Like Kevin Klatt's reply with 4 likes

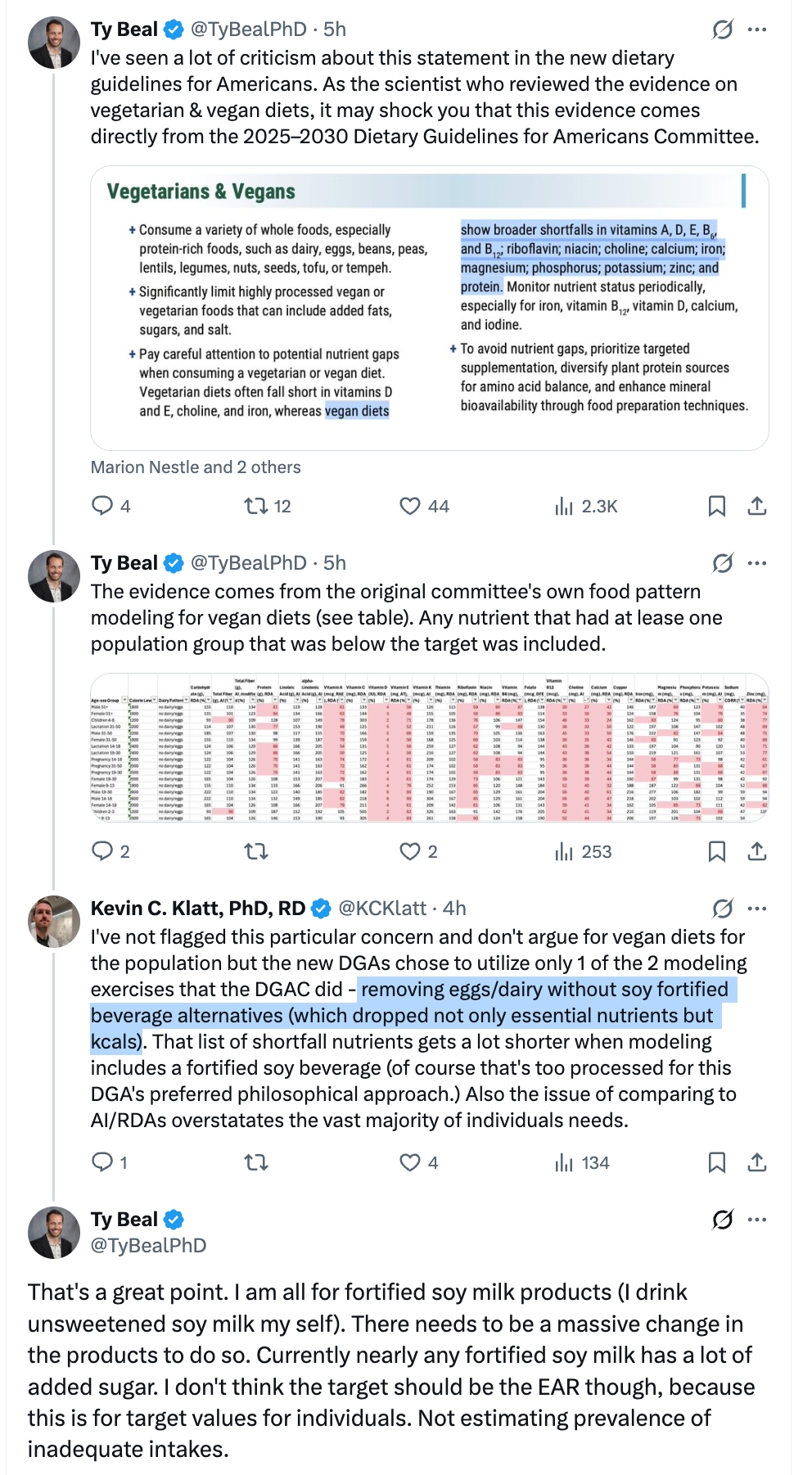pos(410,1162)
